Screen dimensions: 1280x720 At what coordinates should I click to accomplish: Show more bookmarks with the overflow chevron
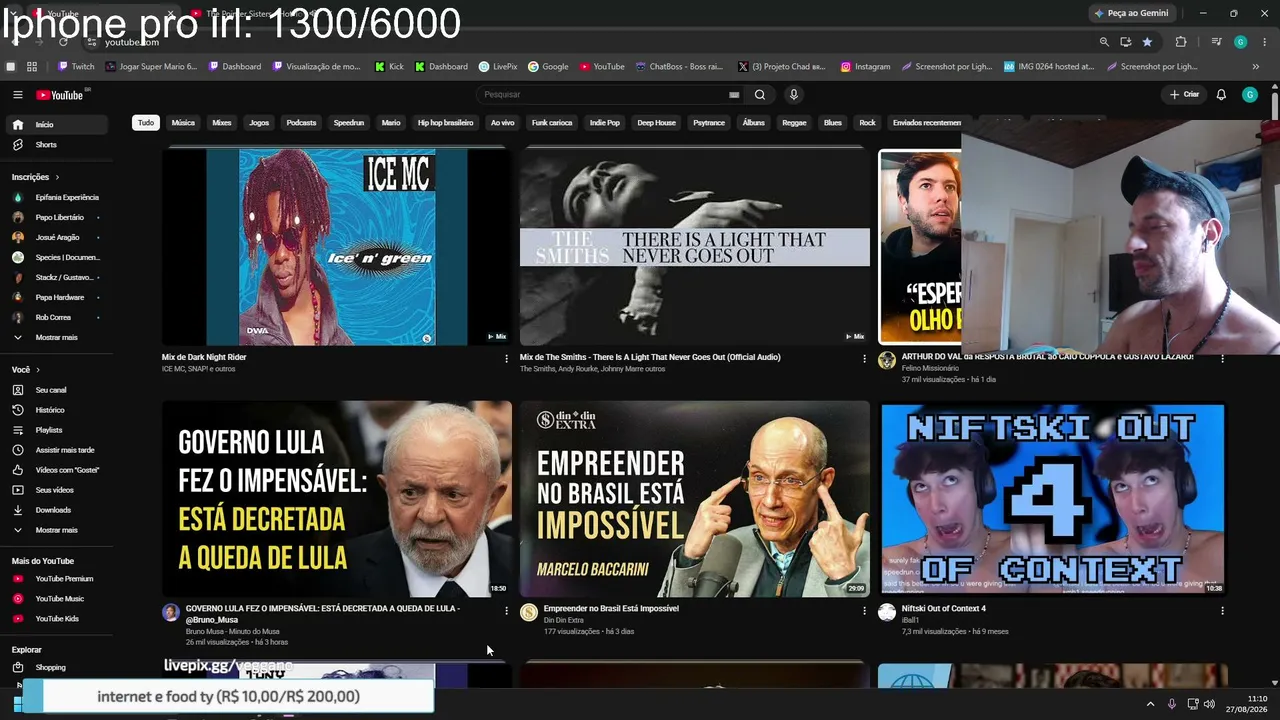pos(1255,67)
